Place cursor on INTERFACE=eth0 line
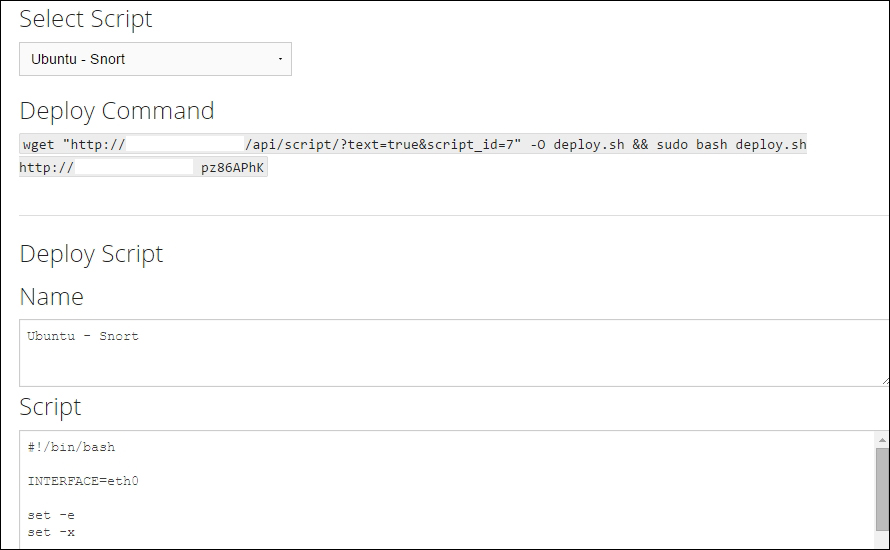The height and width of the screenshot is (550, 890). (83, 481)
